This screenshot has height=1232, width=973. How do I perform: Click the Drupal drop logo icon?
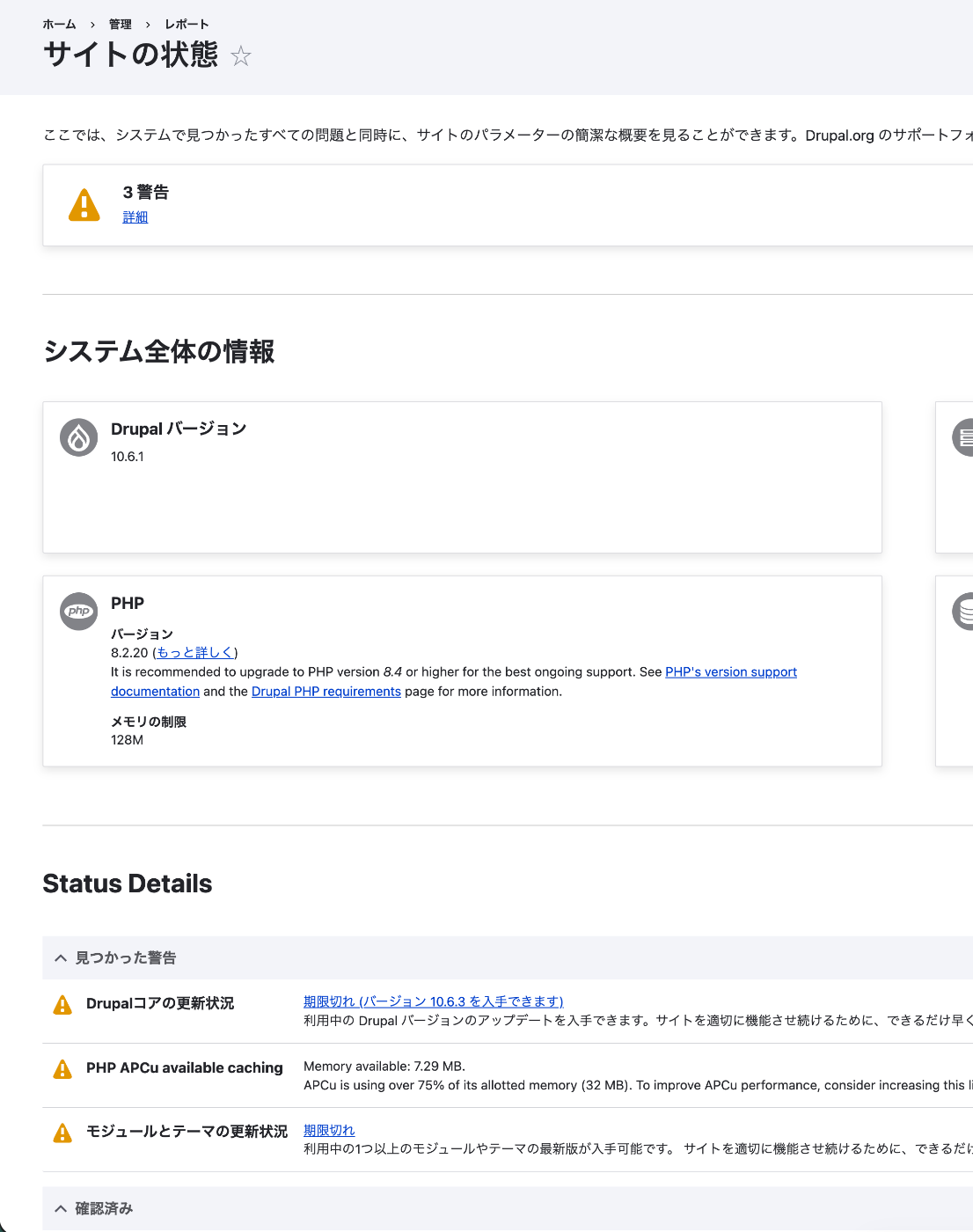click(x=79, y=437)
